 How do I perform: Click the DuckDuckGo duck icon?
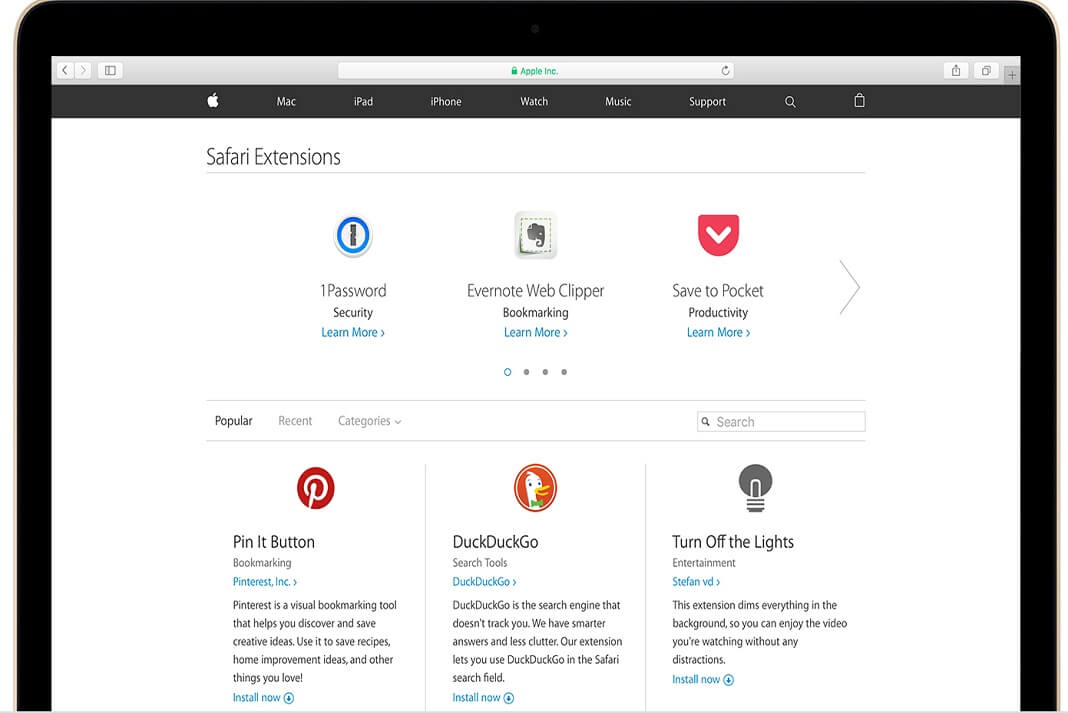point(535,488)
